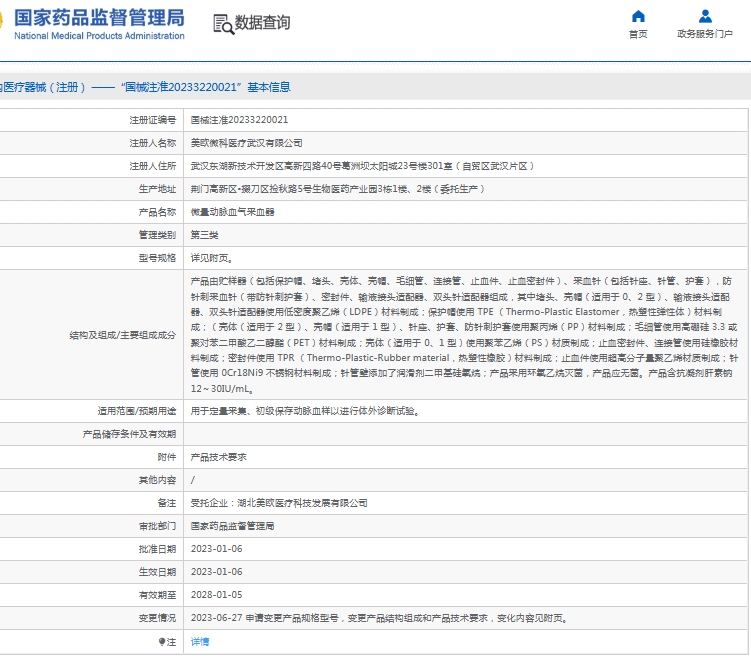Click the 适用范围/预期用途 label

[137, 411]
